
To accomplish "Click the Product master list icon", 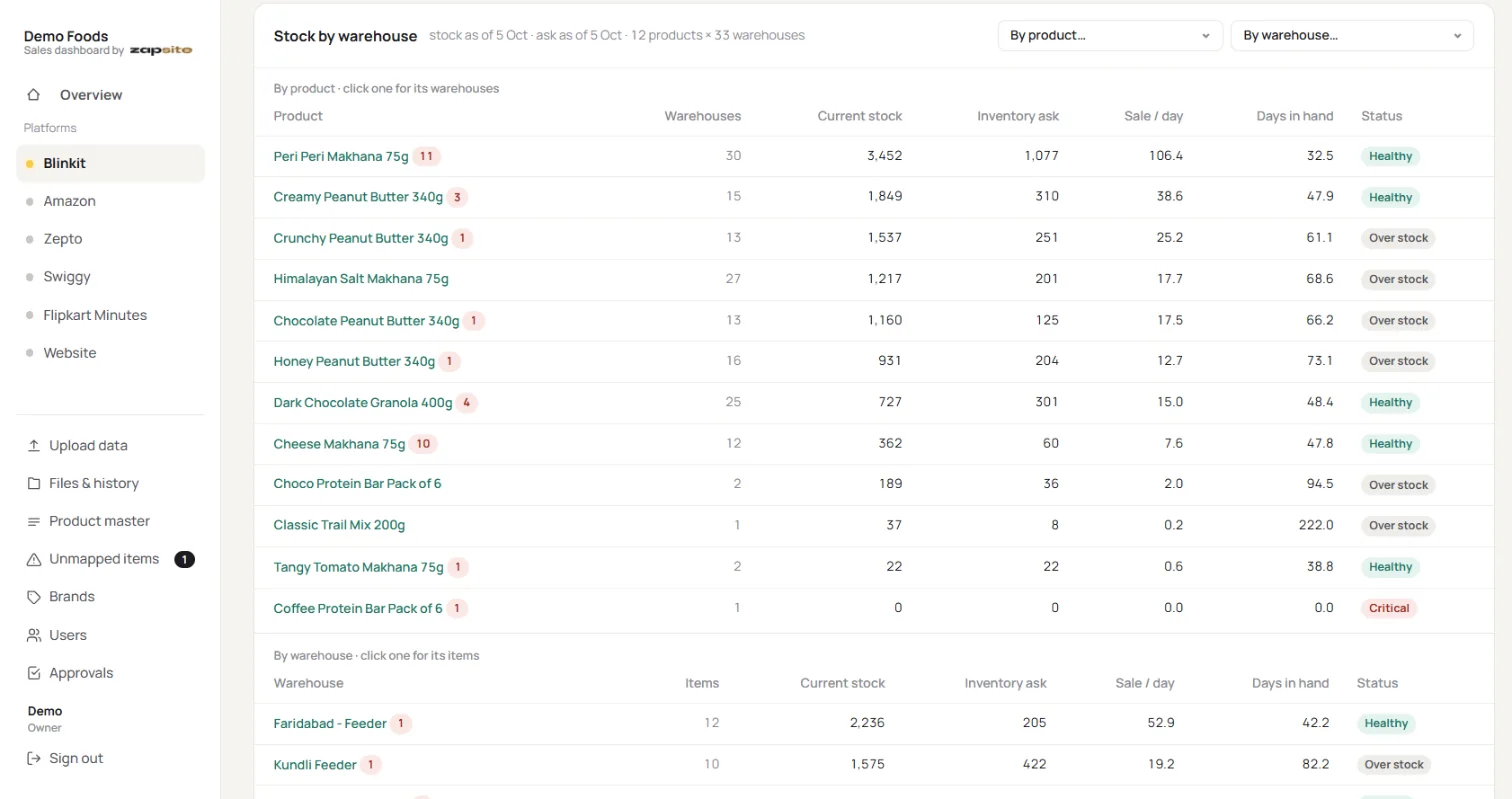I will click(34, 521).
